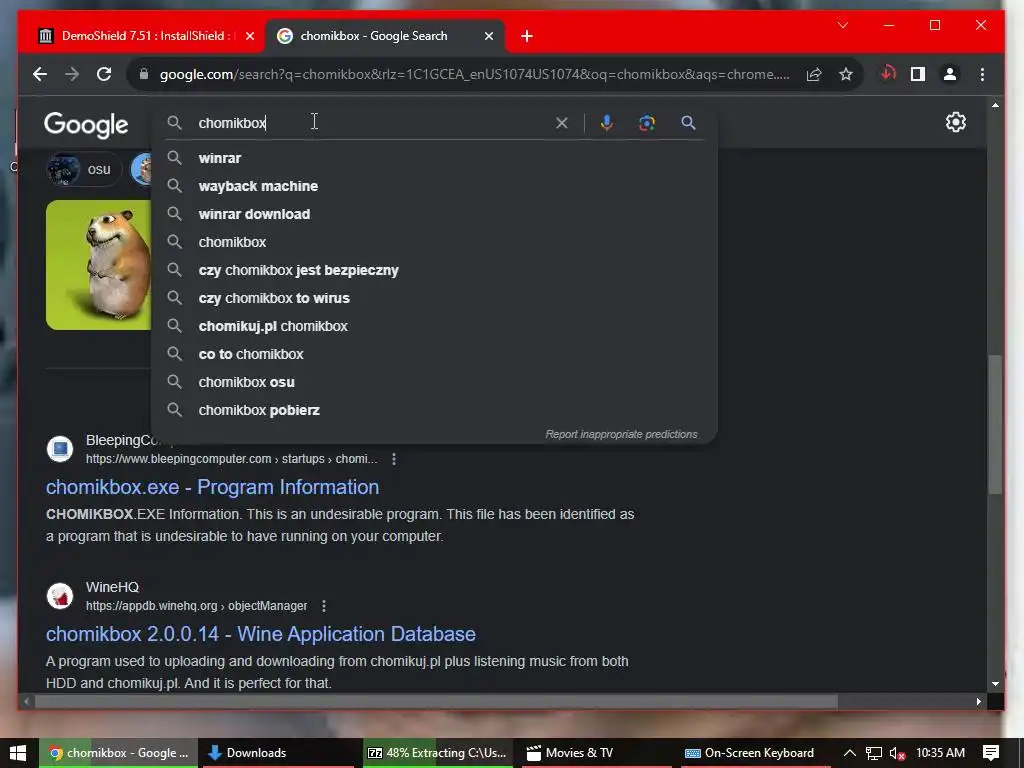Click the muted volume tray icon

pyautogui.click(x=897, y=754)
